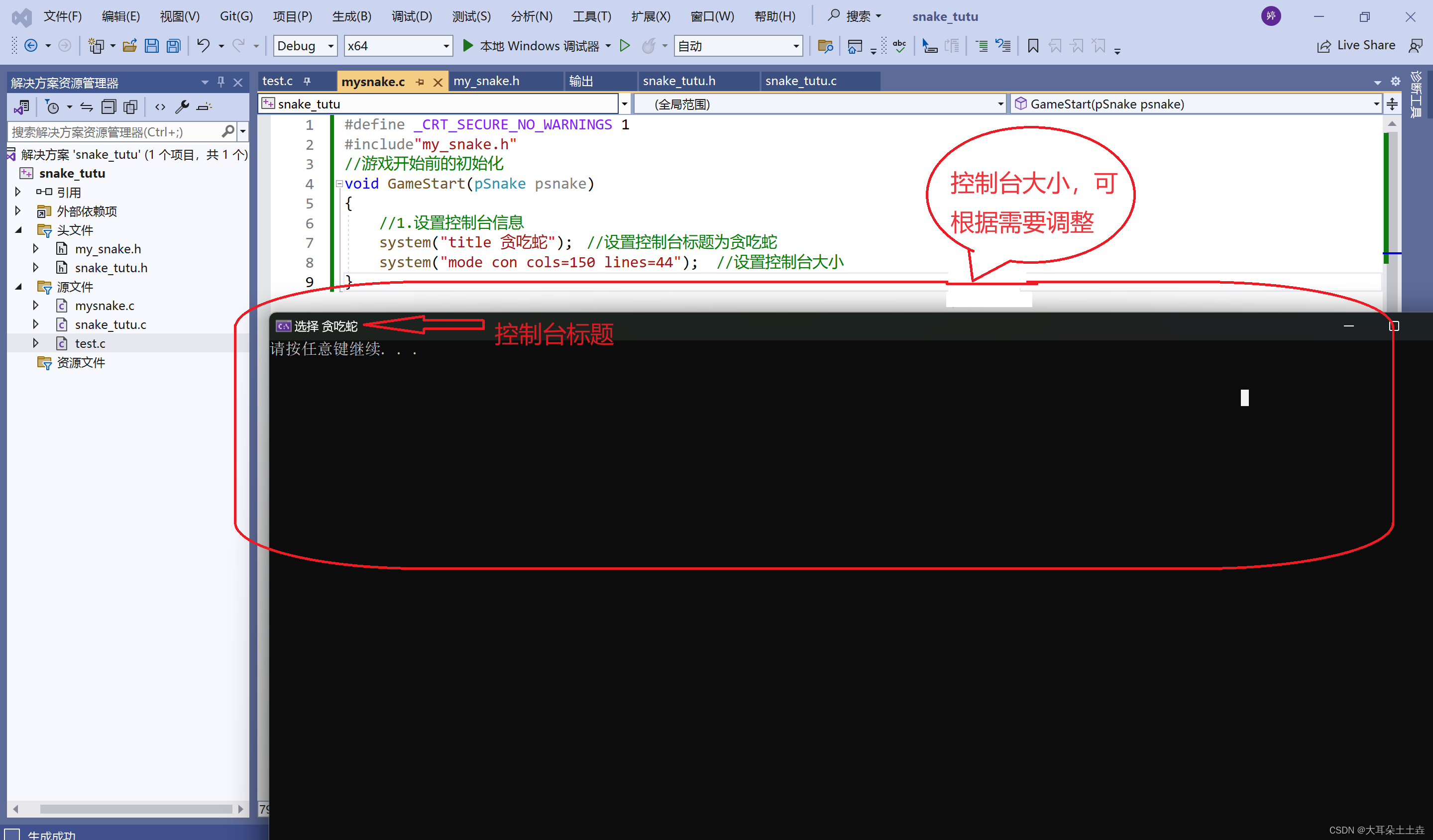Click the open file folder icon
This screenshot has width=1433, height=840.
point(129,46)
